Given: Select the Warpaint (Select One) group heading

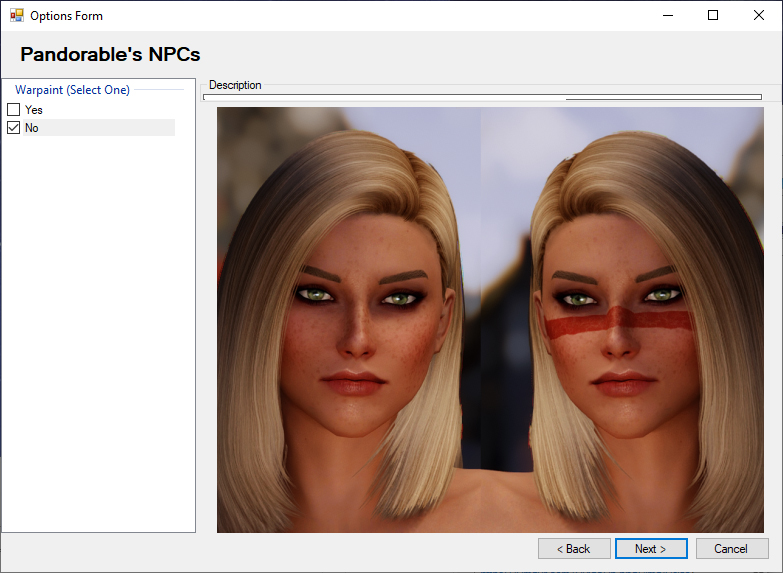Looking at the screenshot, I should click(72, 90).
